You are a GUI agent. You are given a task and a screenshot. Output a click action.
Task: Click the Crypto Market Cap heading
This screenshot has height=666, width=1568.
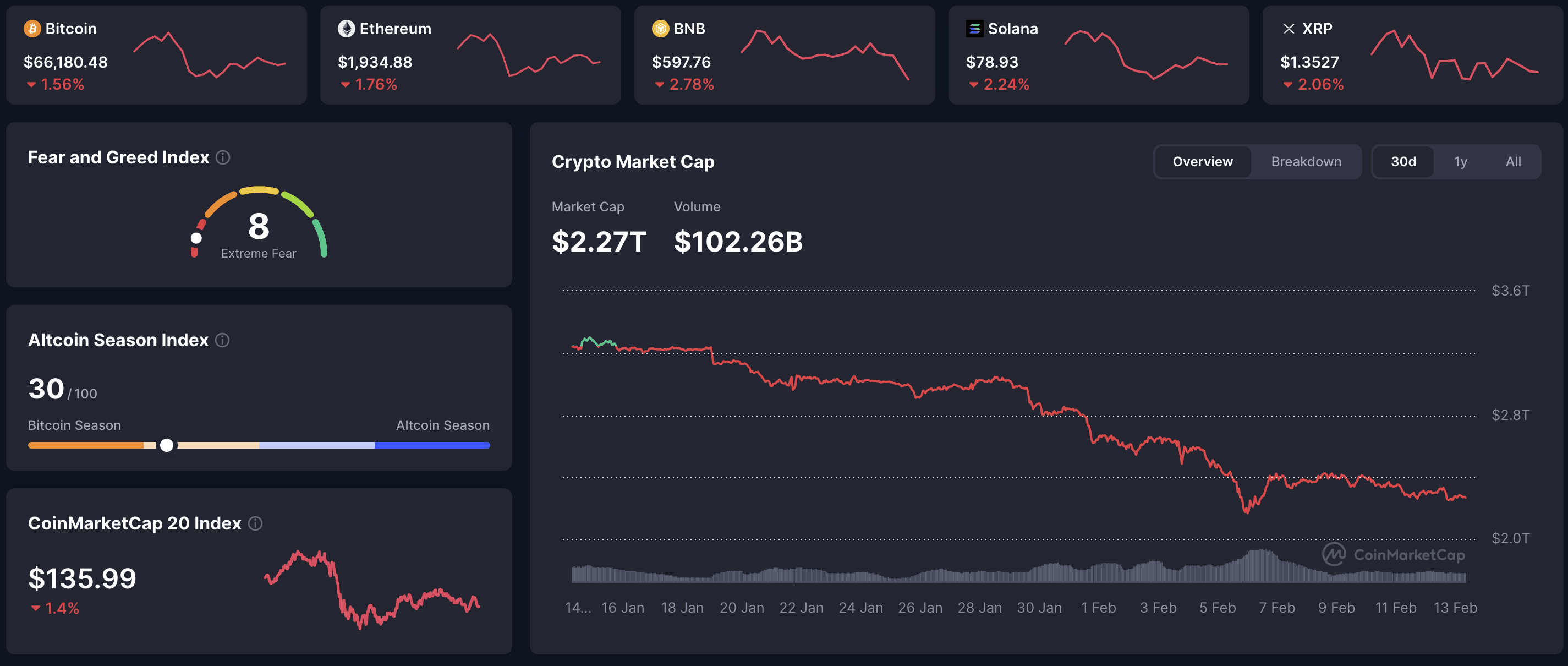pos(633,162)
